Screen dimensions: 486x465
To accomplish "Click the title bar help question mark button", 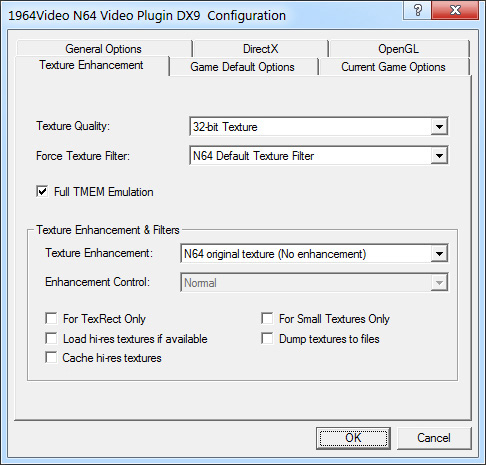I will click(x=417, y=10).
